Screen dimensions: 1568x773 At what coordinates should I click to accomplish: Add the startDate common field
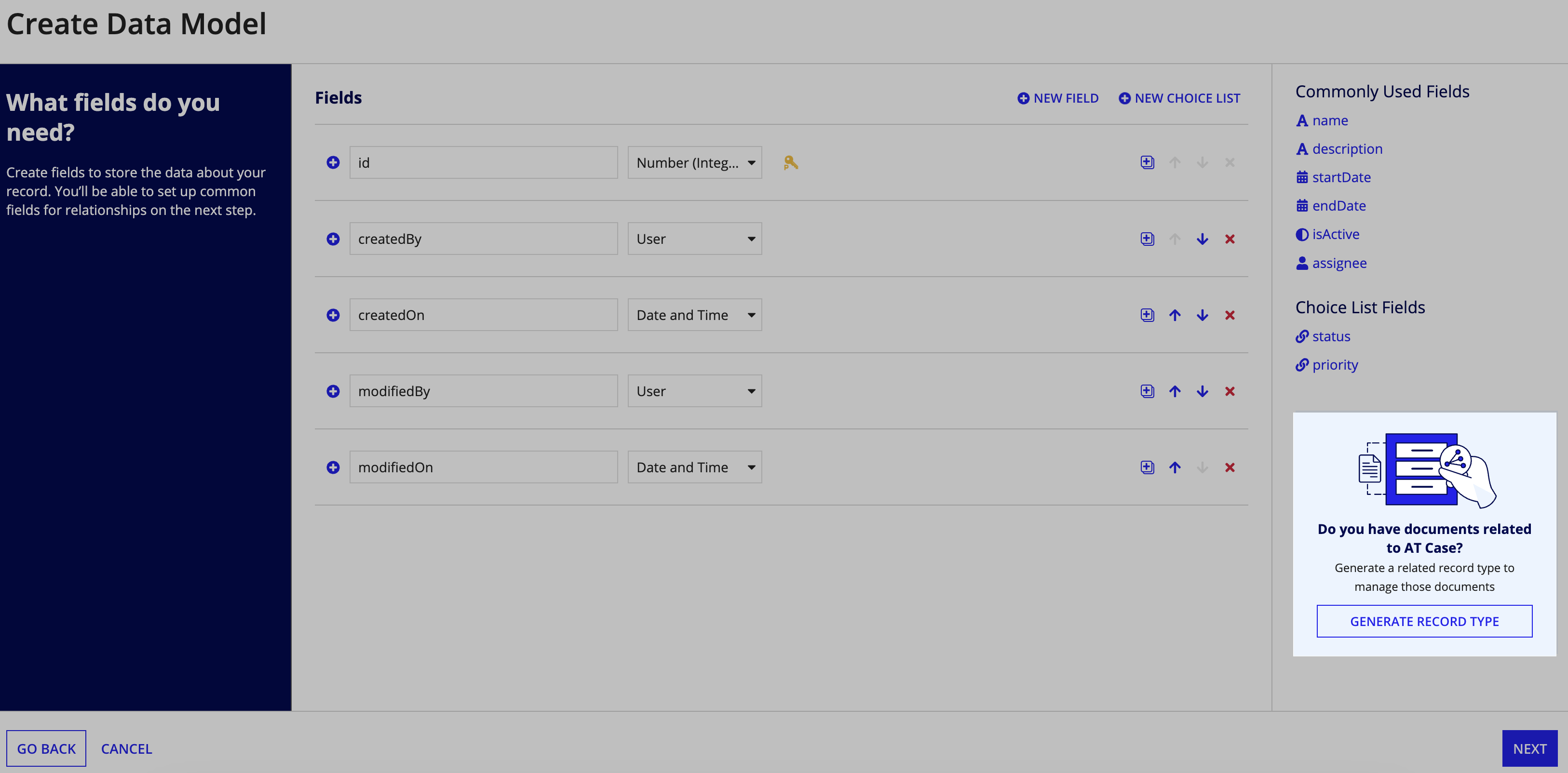tap(1334, 178)
